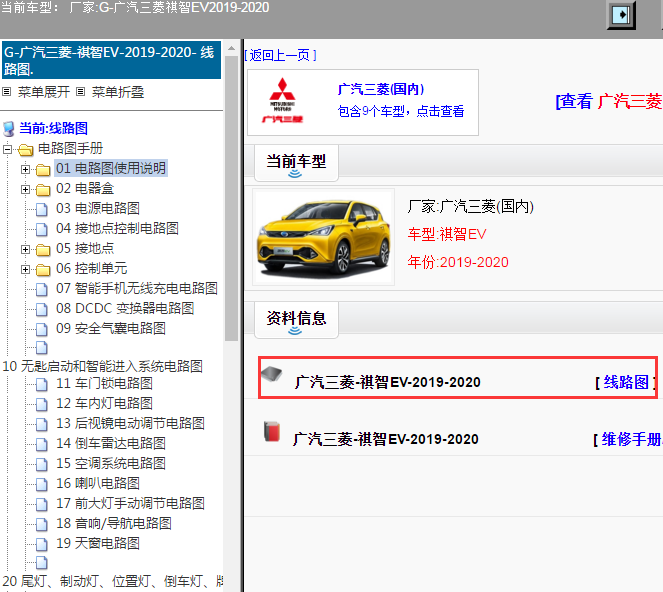Click the page icon of 14 倒车雷达电路图

coord(41,444)
